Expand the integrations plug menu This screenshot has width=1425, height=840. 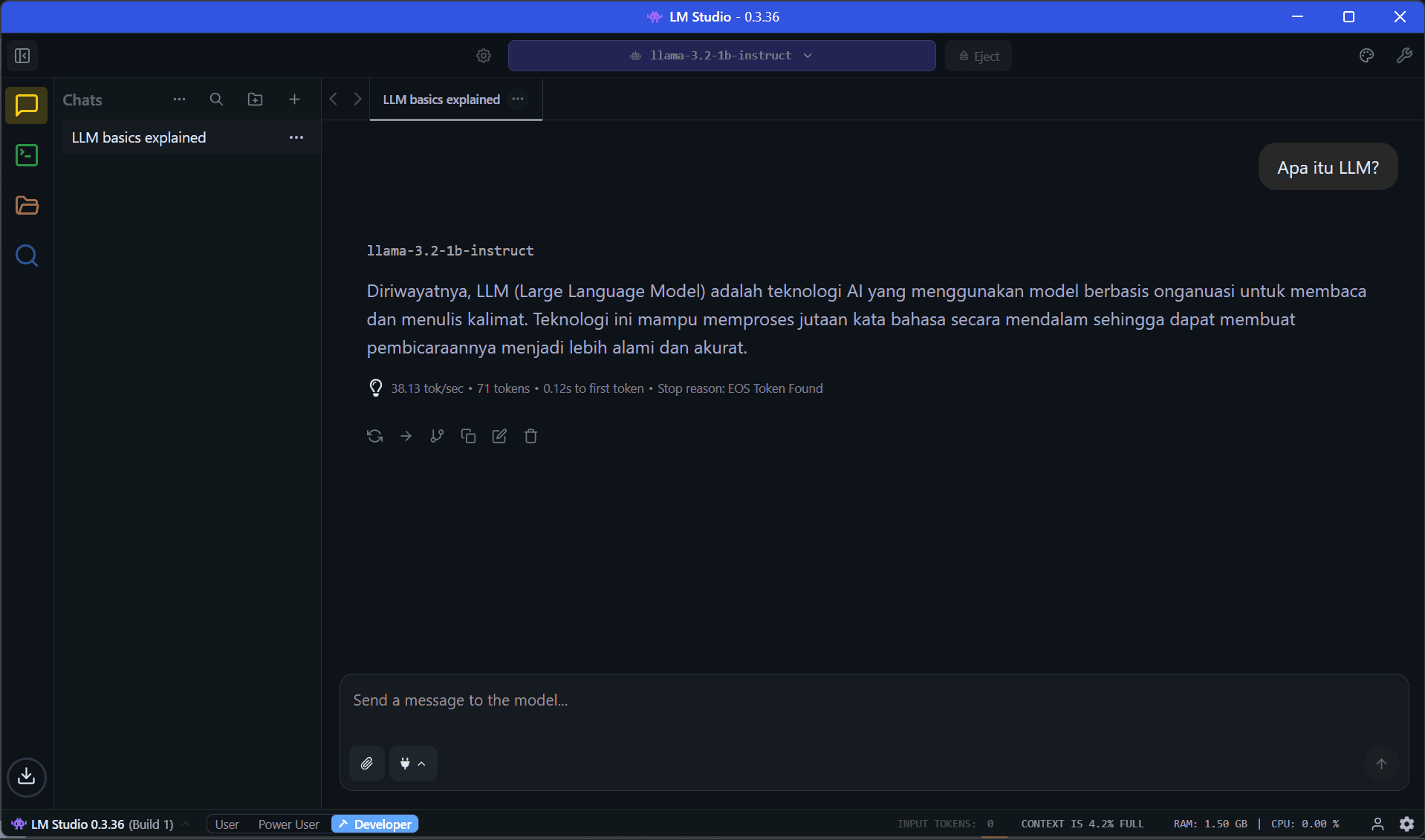(412, 764)
